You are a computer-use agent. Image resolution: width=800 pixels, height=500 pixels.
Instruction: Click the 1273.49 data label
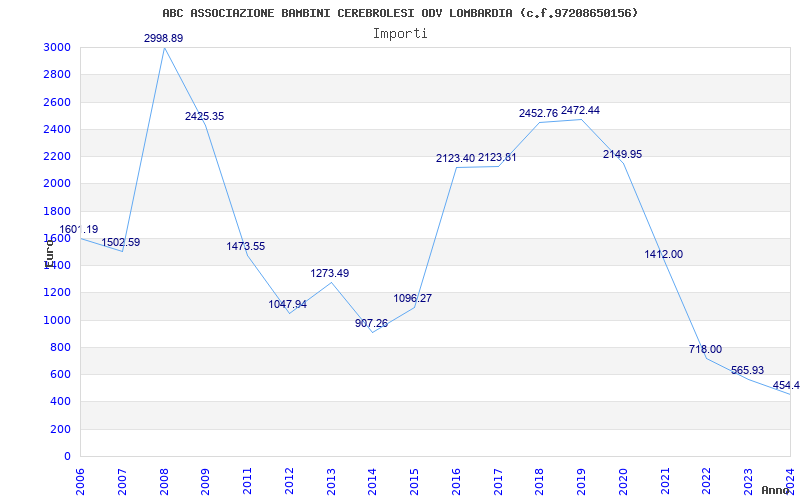330,274
